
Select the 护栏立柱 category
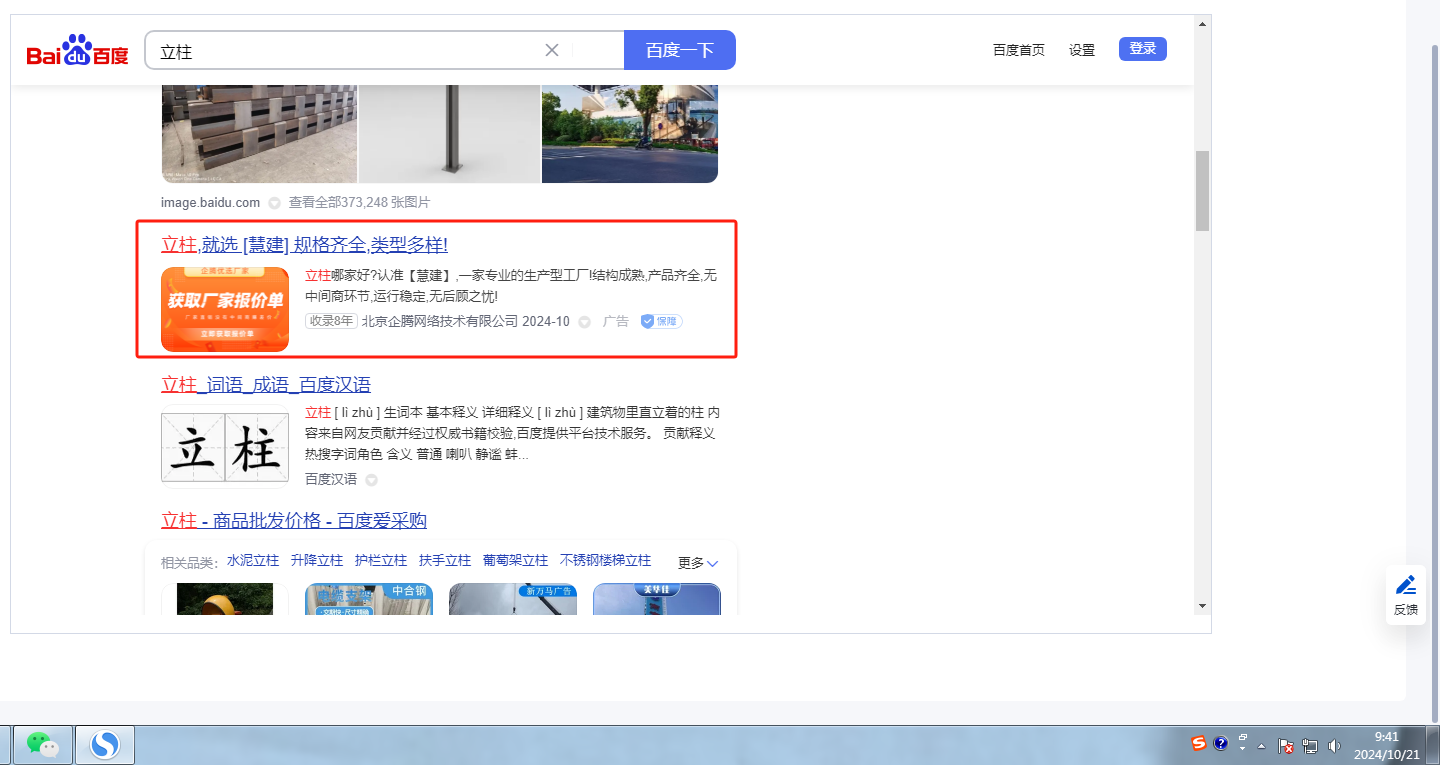381,561
